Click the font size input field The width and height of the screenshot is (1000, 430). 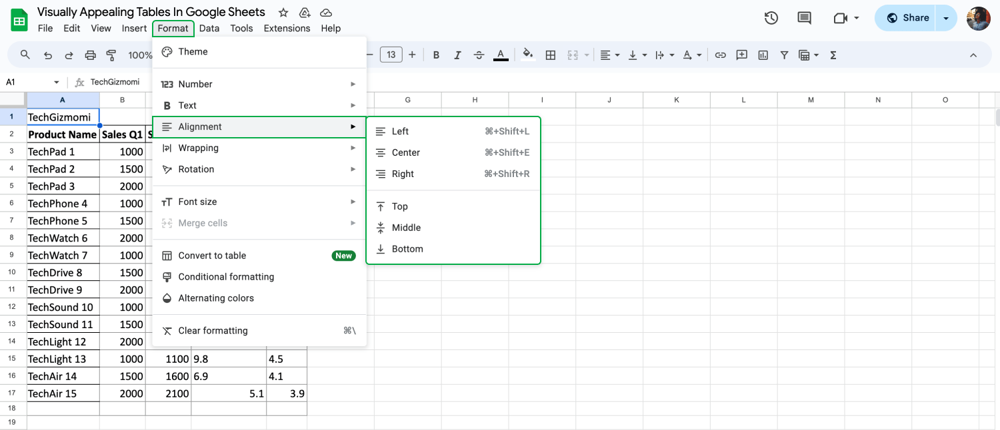(x=391, y=55)
